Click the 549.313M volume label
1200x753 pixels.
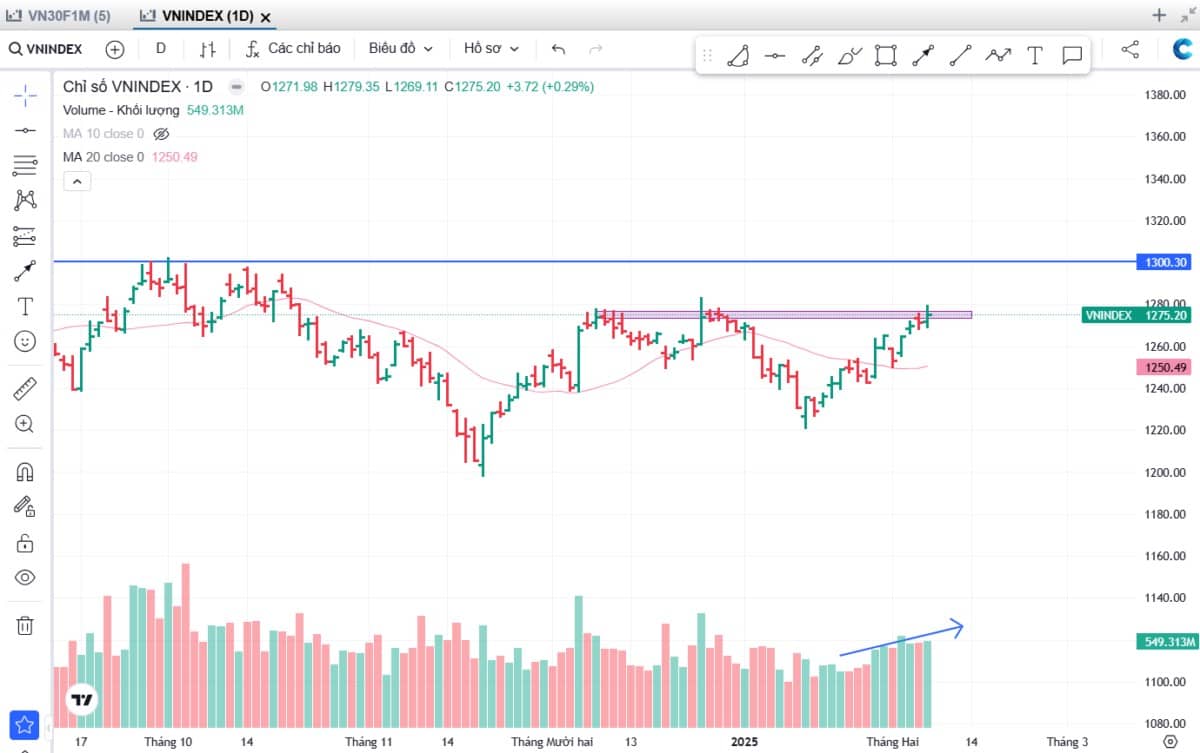coord(1165,641)
